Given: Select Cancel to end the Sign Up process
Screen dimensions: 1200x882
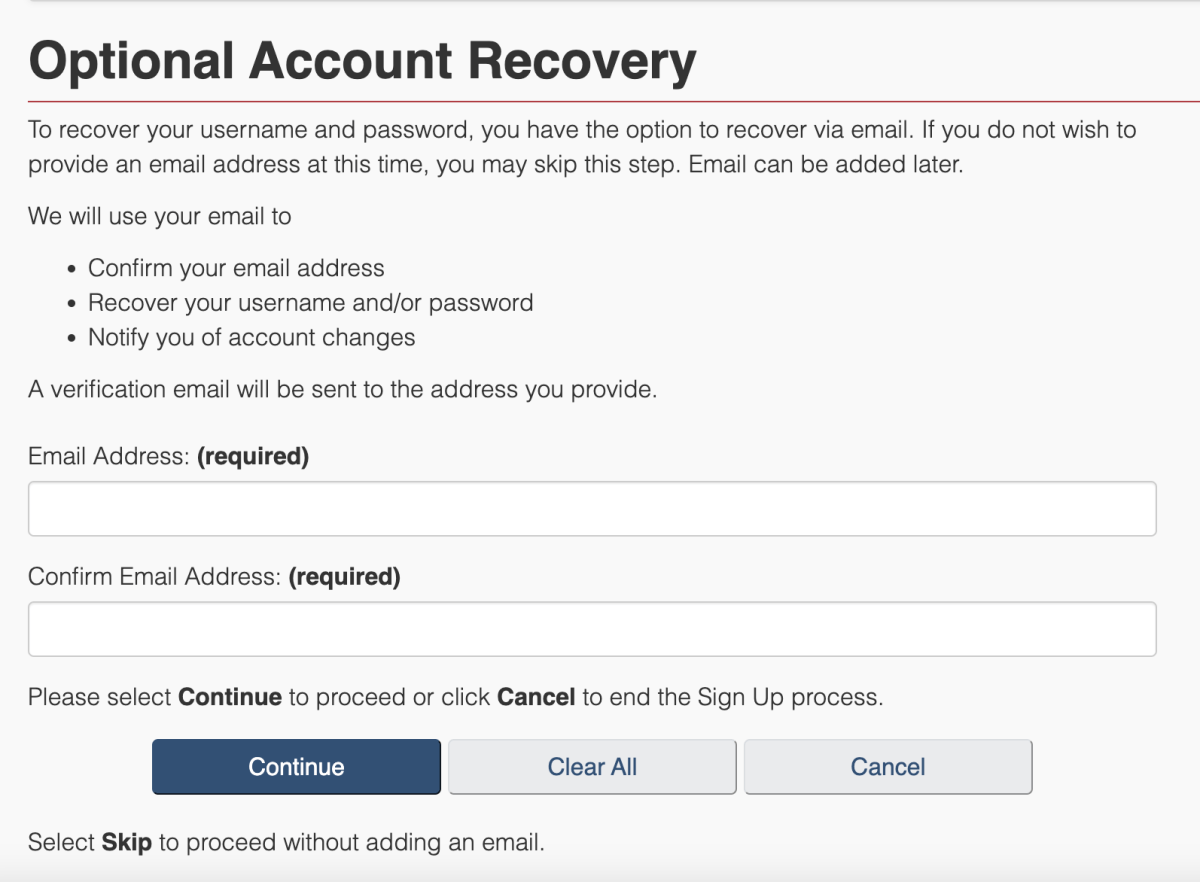Looking at the screenshot, I should pos(887,766).
